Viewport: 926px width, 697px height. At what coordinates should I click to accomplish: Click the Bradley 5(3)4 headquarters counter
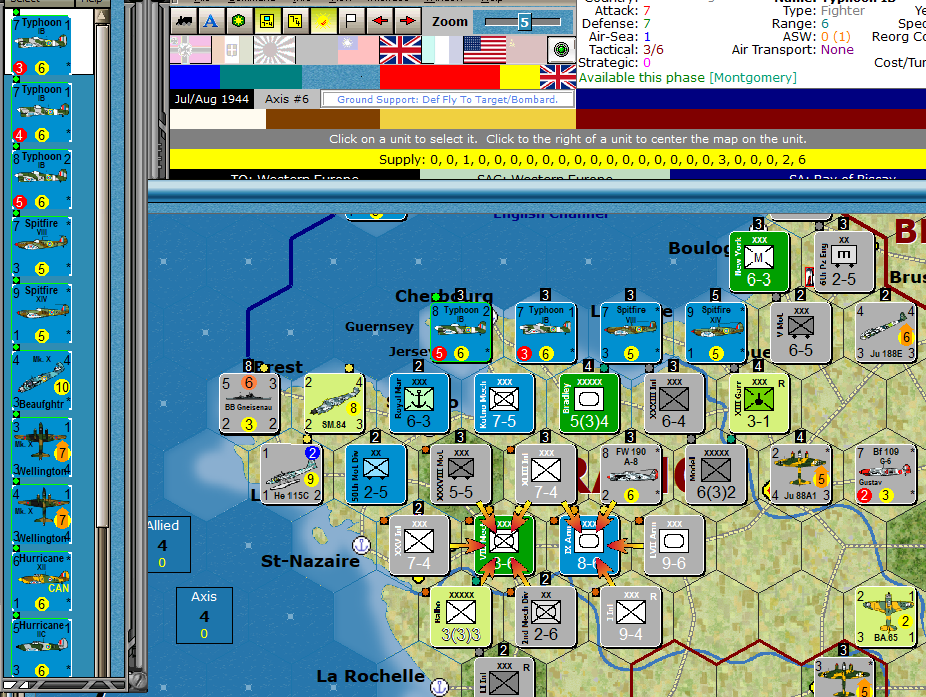589,404
